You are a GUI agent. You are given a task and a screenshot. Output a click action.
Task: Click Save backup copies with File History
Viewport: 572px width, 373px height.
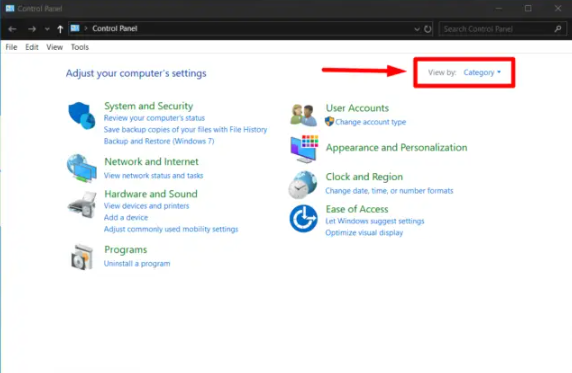[185, 130]
